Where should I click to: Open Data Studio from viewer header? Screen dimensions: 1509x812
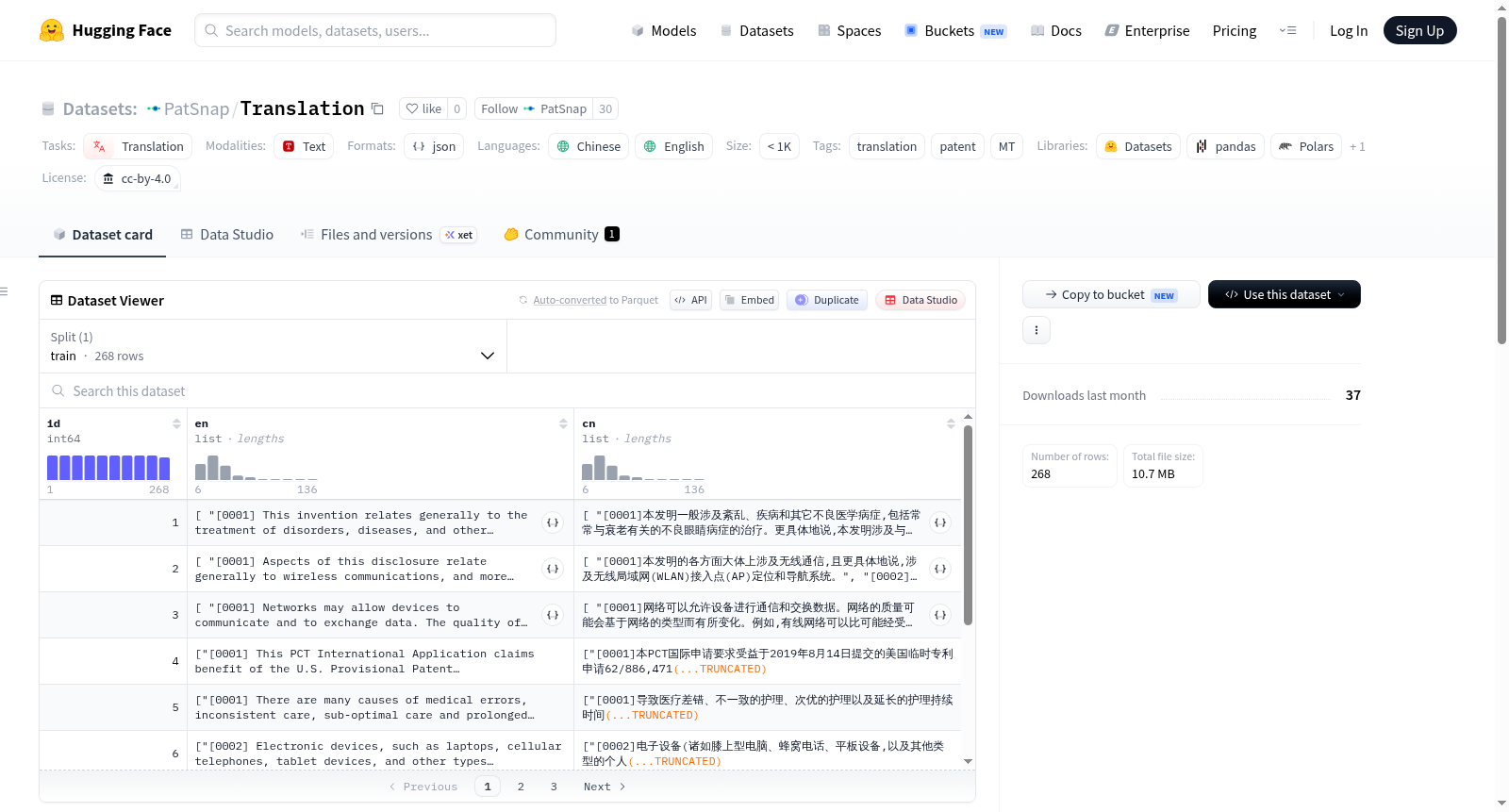point(920,300)
